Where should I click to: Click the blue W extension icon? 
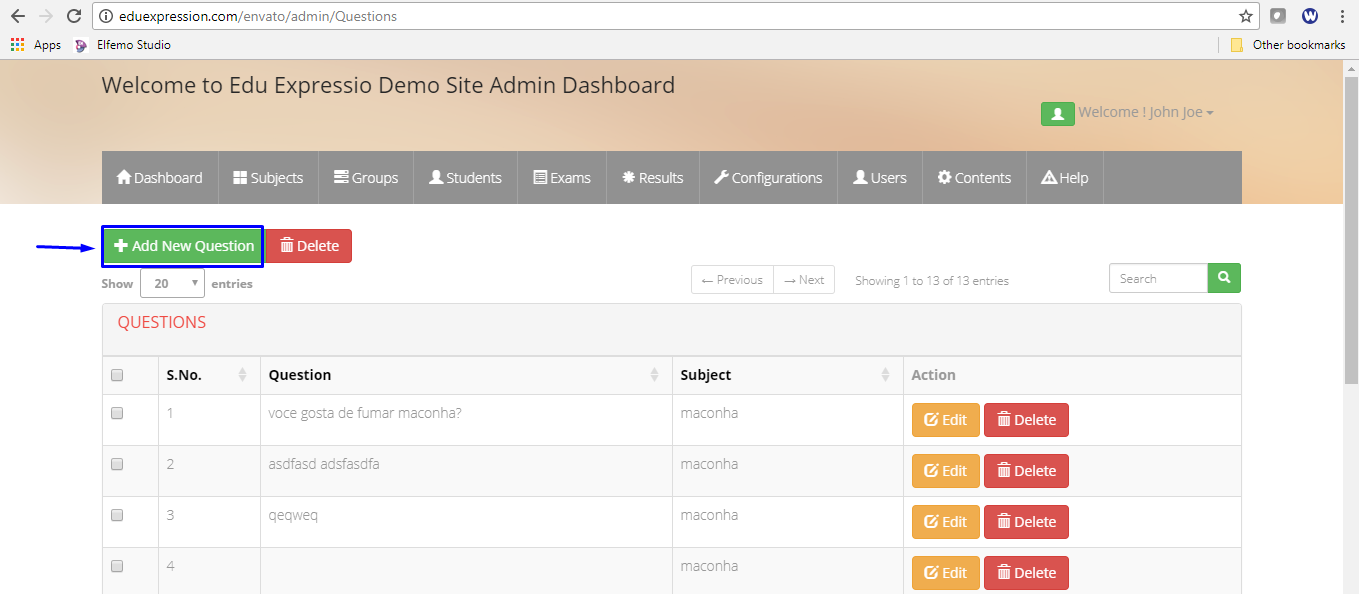click(x=1310, y=16)
